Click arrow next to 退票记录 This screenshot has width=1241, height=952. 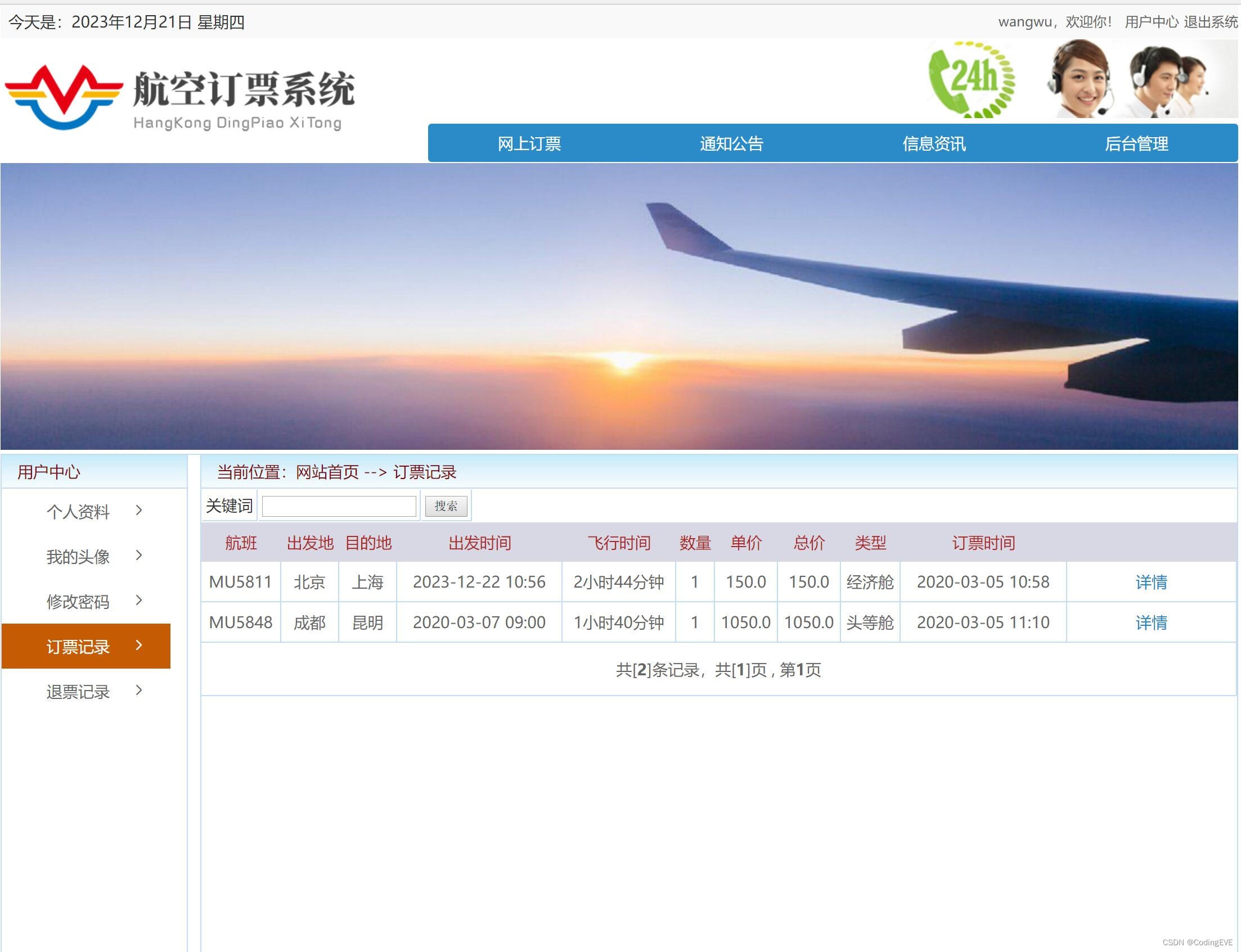(139, 690)
